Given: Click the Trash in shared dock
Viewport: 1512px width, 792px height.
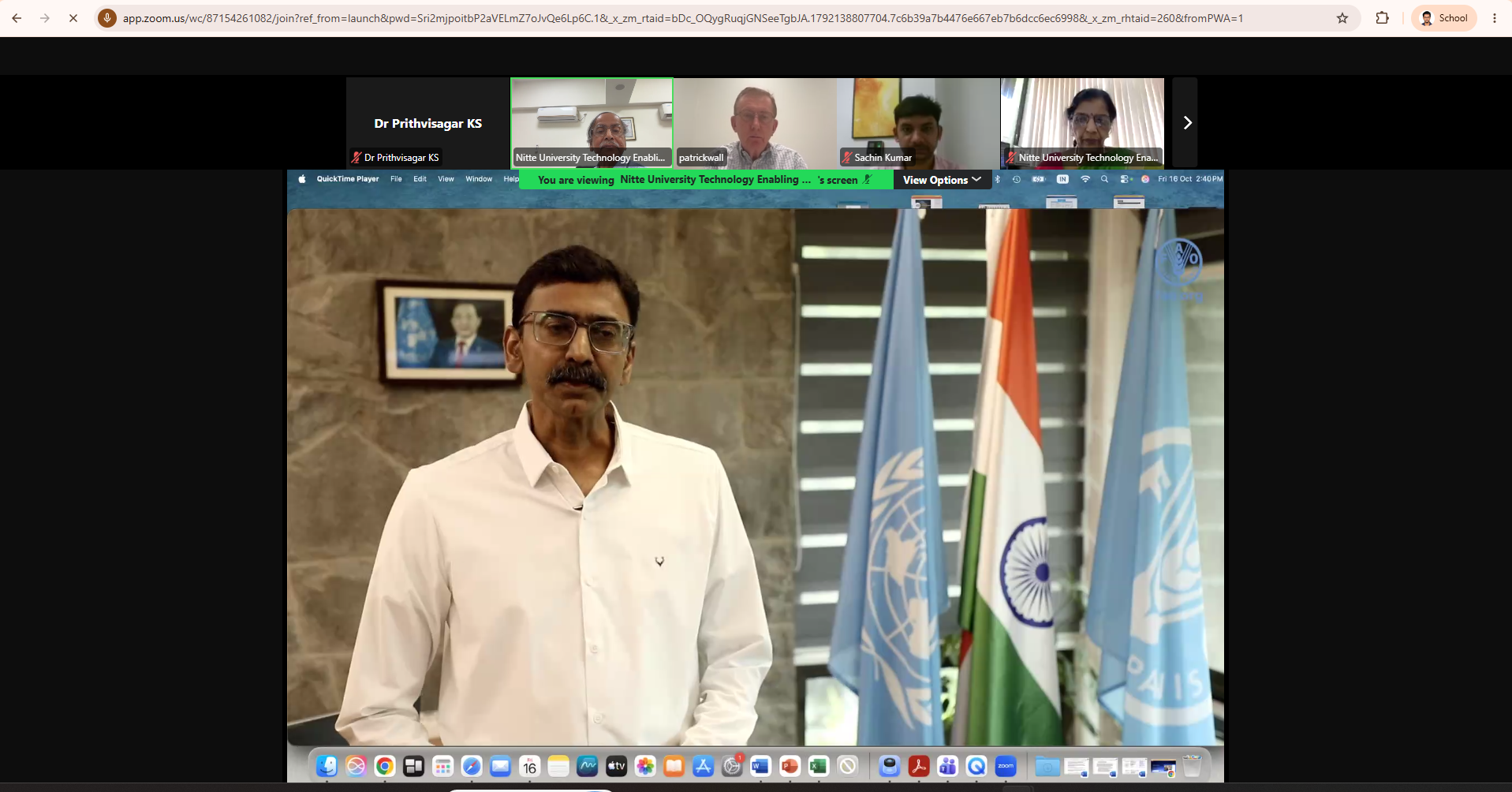Looking at the screenshot, I should coord(1192,765).
